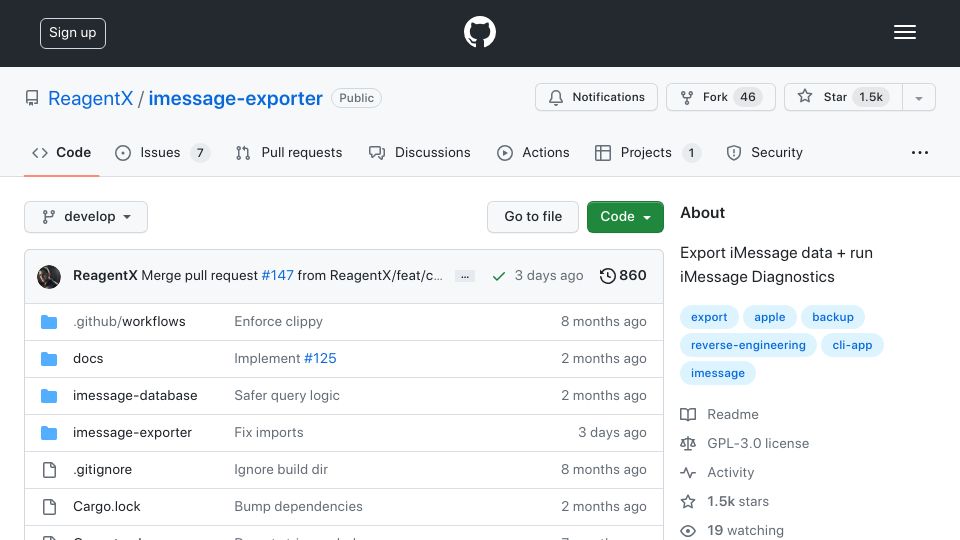Open the Fix imports commit
Screen dimensions: 960x540
point(269,432)
